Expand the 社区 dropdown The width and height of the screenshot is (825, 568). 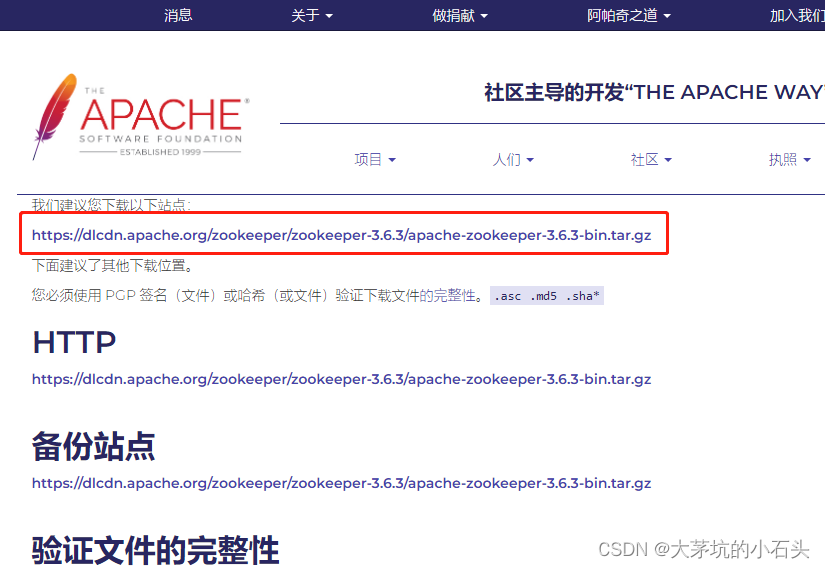pos(651,159)
